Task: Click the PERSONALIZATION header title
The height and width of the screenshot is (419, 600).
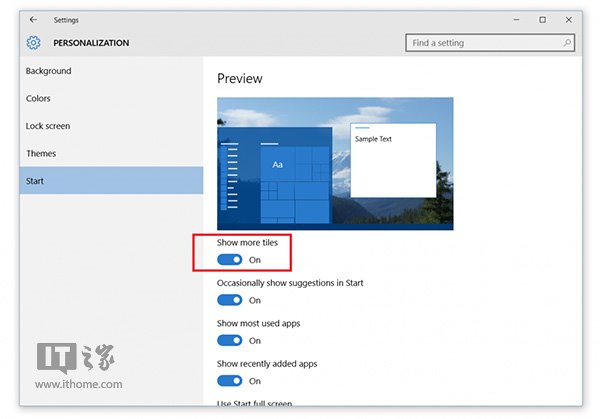Action: coord(91,43)
